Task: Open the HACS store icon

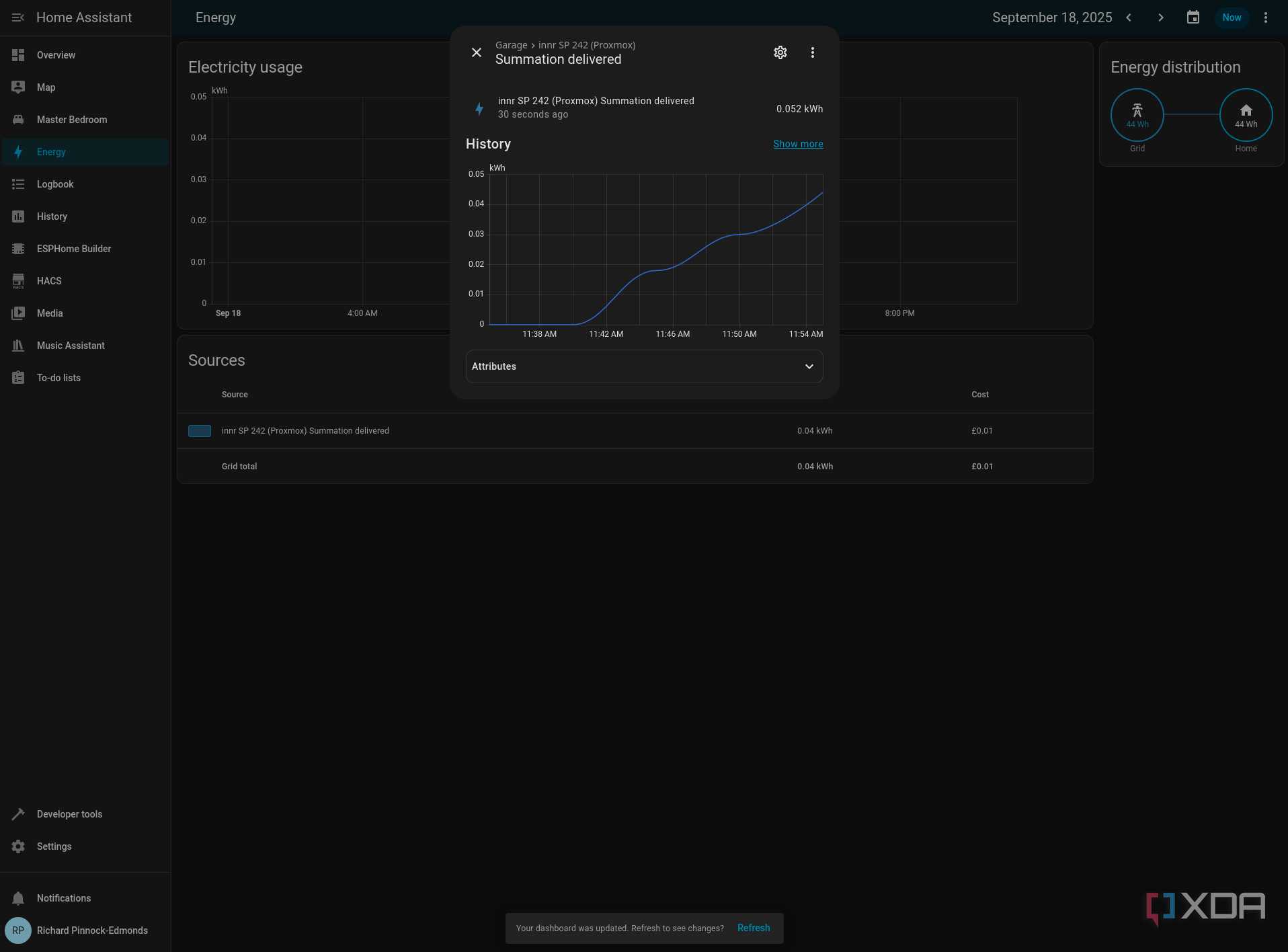Action: pyautogui.click(x=18, y=281)
